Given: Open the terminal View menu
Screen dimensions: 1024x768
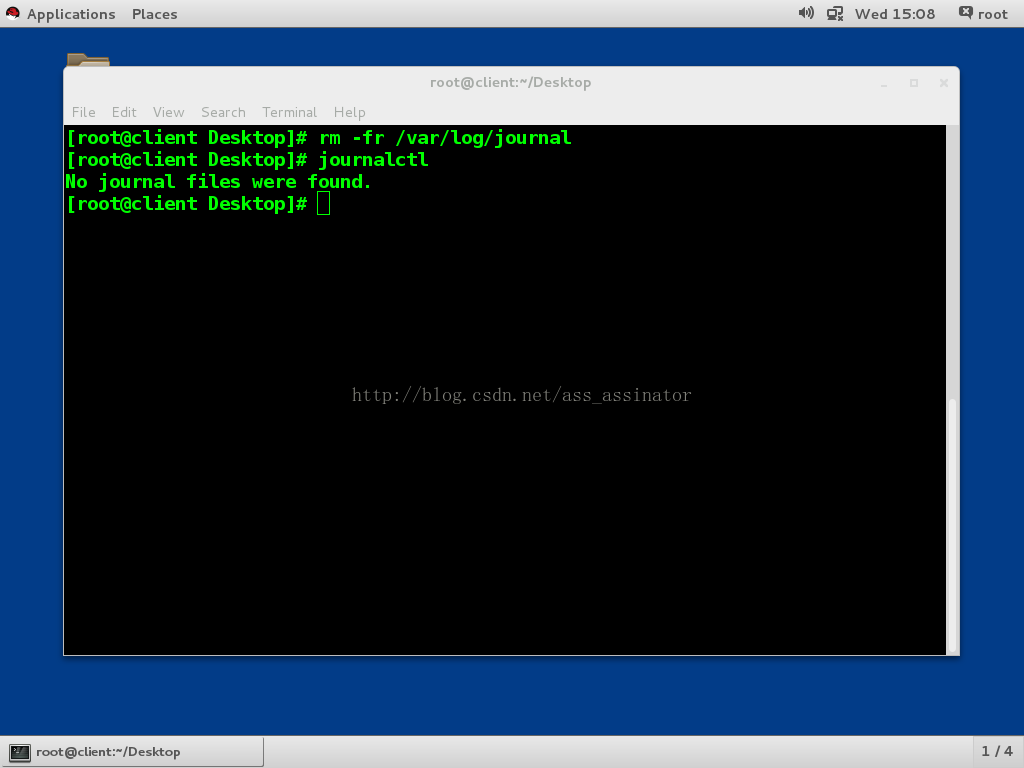Looking at the screenshot, I should click(x=168, y=112).
